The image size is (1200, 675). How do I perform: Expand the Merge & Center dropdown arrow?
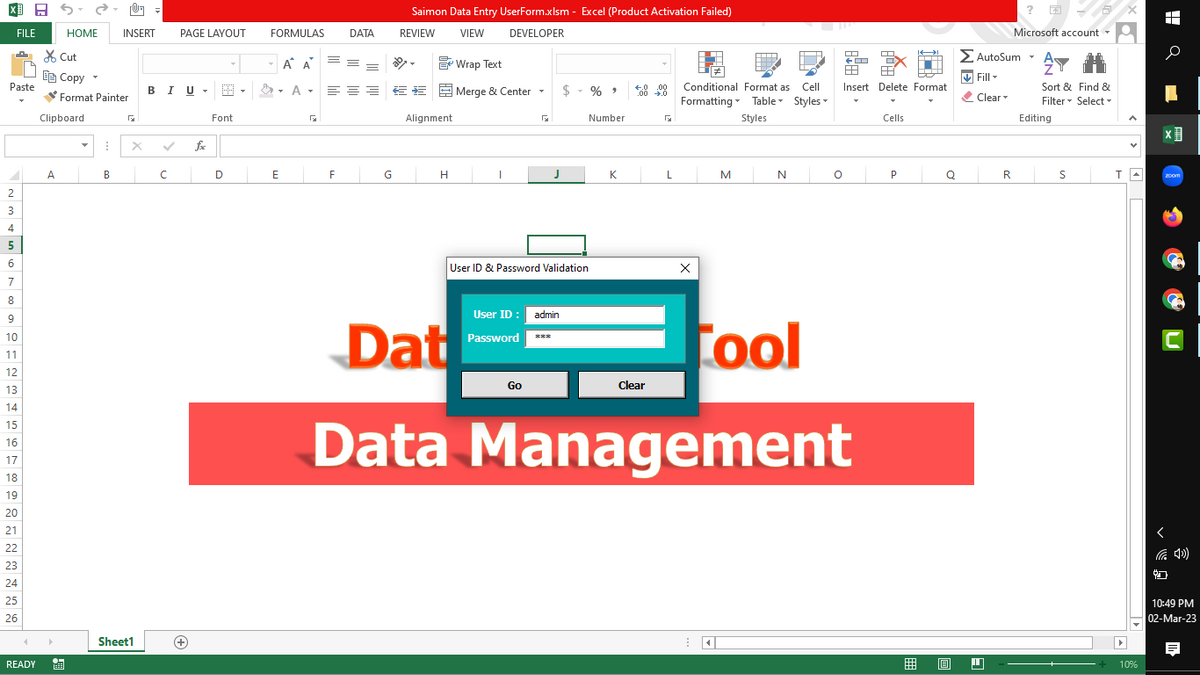tap(542, 91)
